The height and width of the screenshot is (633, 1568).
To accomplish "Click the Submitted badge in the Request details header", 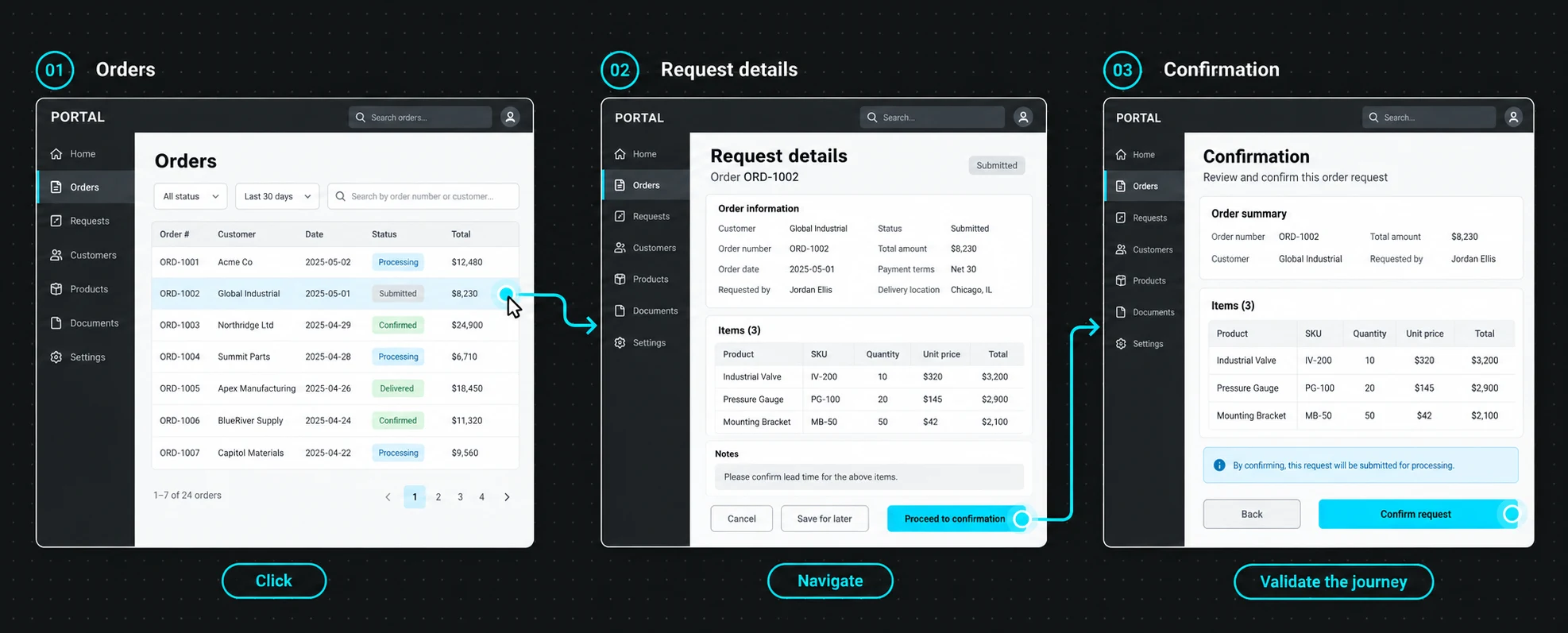I will point(997,165).
